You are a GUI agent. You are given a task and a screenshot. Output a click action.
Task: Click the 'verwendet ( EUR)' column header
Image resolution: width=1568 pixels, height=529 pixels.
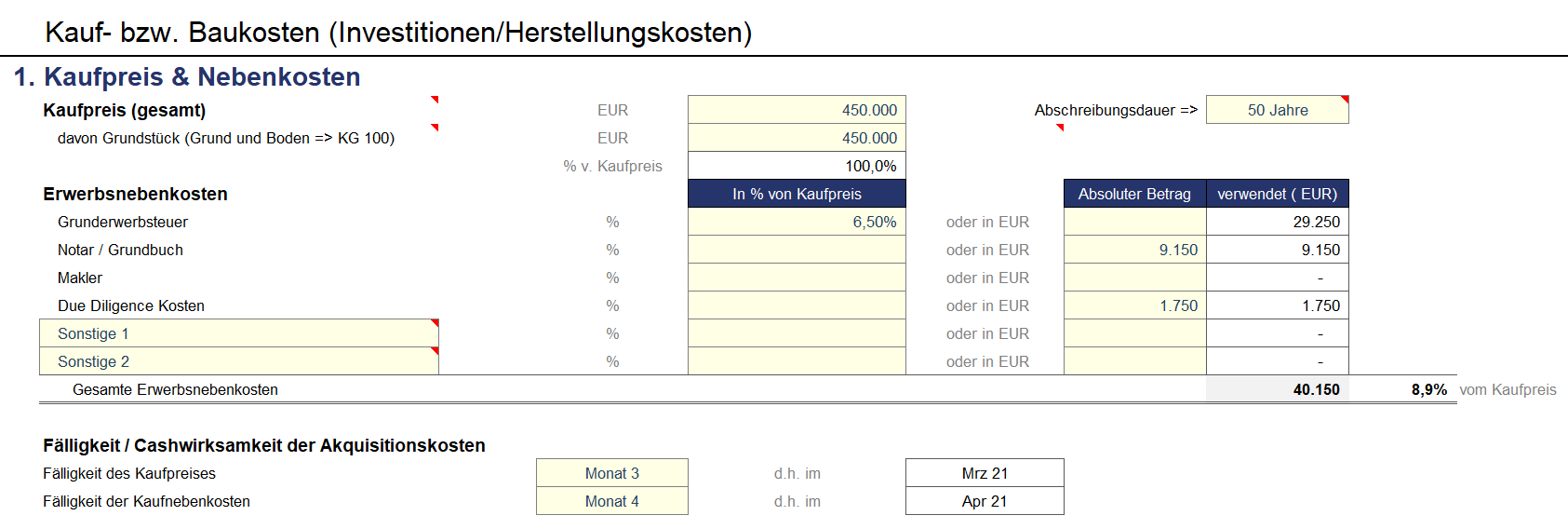tap(1278, 194)
